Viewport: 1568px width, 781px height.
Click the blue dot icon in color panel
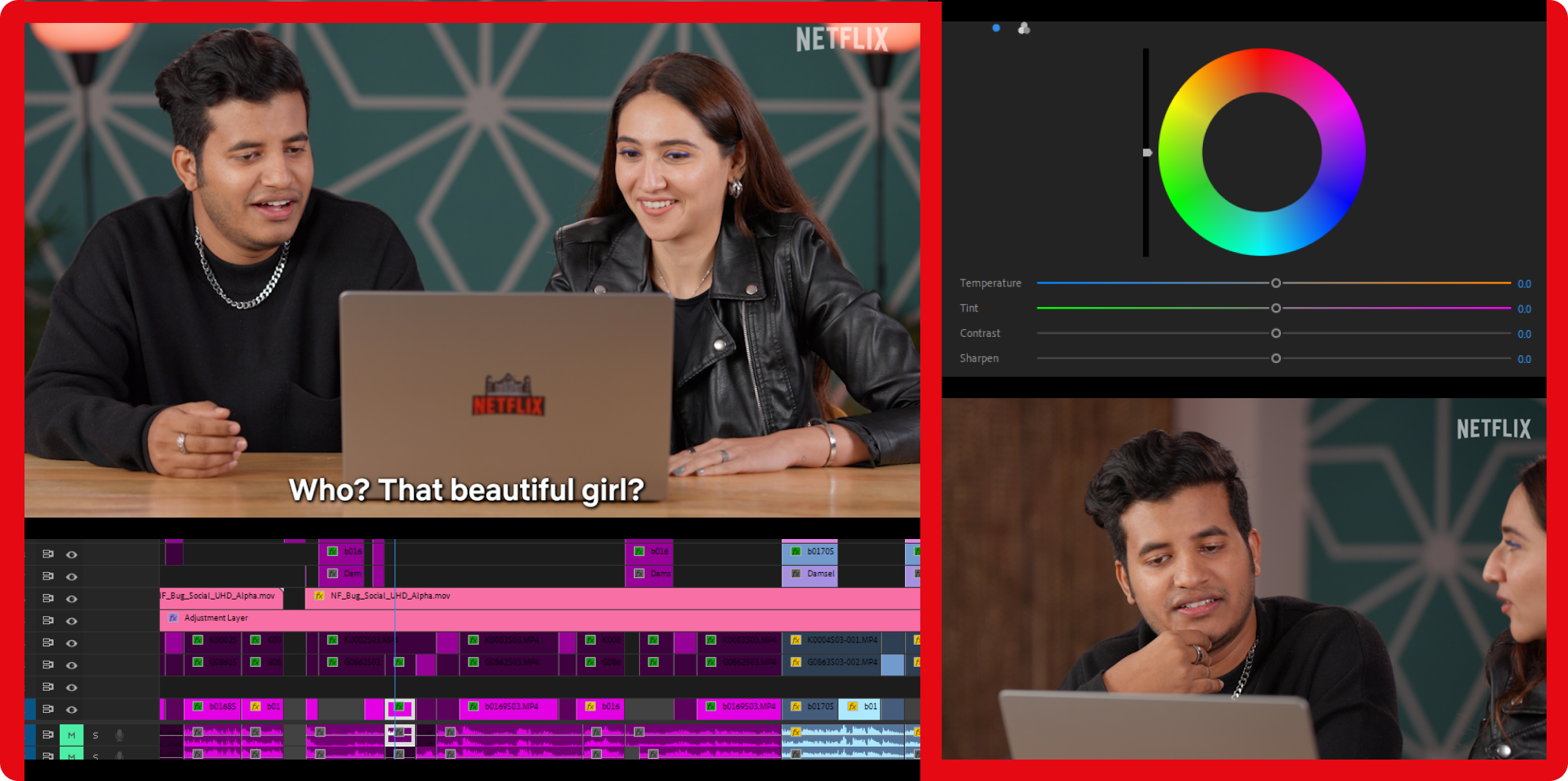tap(996, 28)
